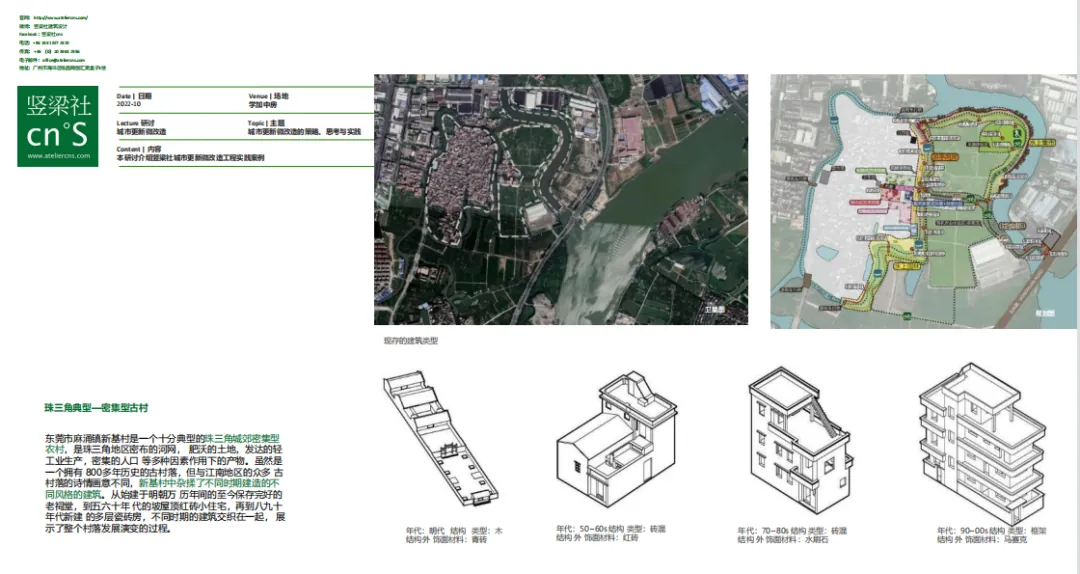
Task: Click the caption 年代：明代 结构 类型：木
Action: click(x=454, y=531)
